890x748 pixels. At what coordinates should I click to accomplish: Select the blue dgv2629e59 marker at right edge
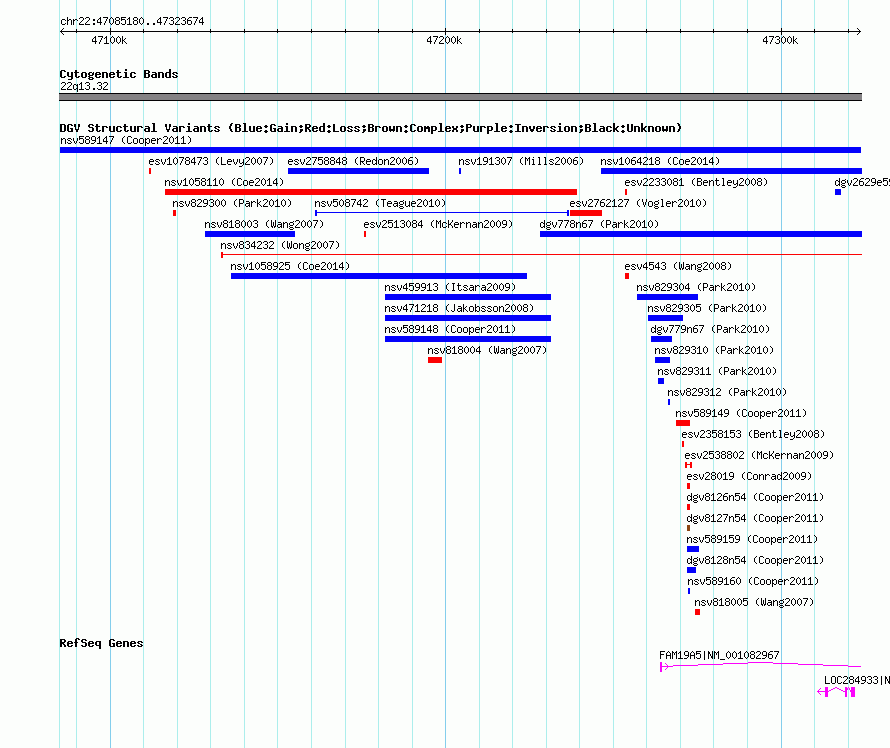(x=838, y=192)
